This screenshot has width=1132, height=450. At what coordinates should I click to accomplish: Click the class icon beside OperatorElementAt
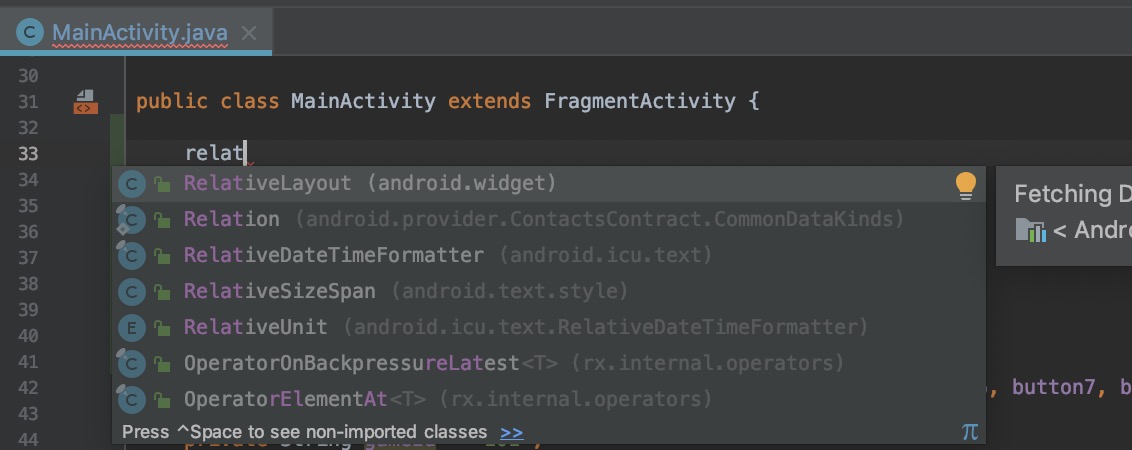pyautogui.click(x=132, y=400)
